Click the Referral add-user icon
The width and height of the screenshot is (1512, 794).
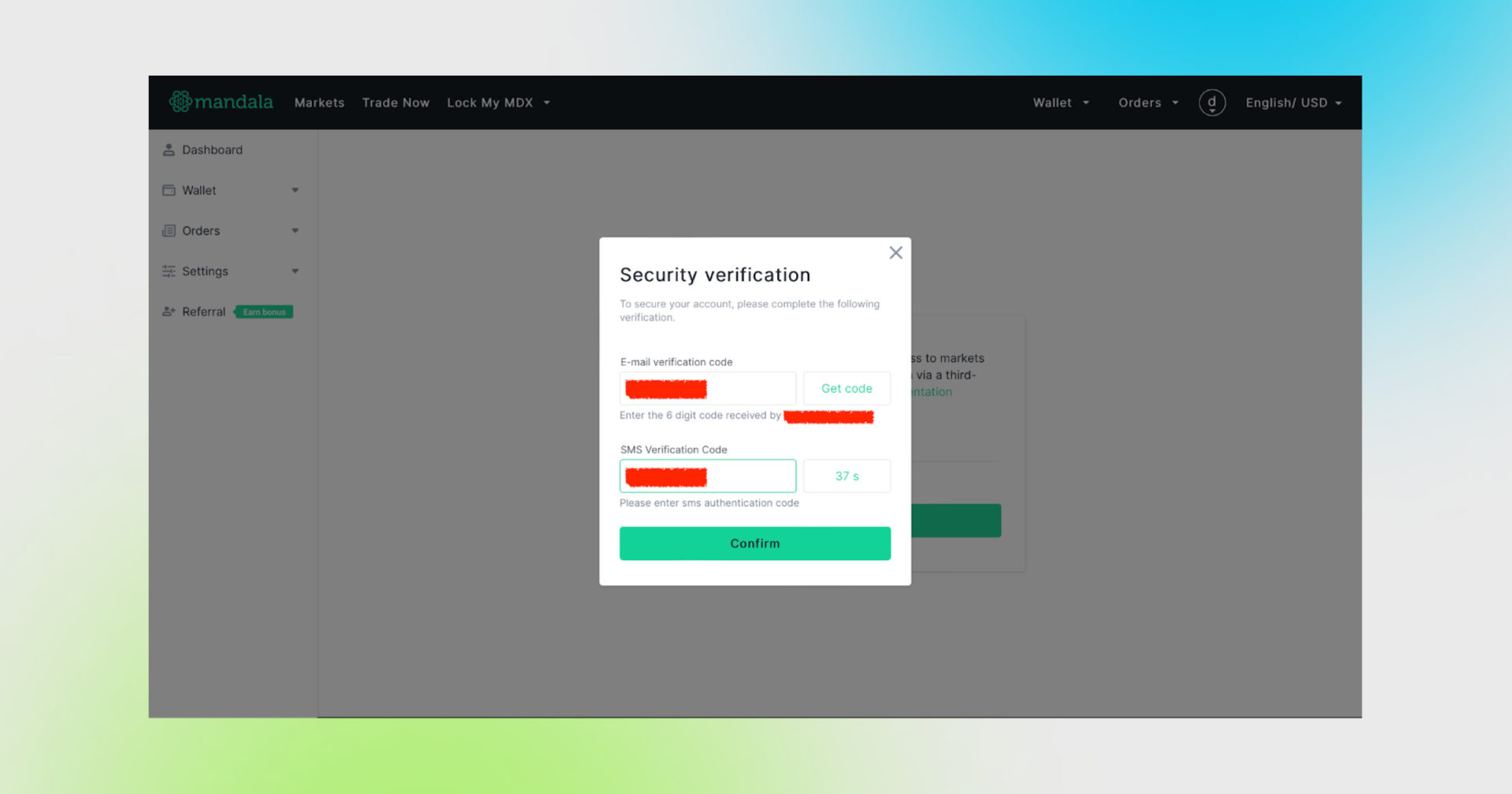pos(169,312)
